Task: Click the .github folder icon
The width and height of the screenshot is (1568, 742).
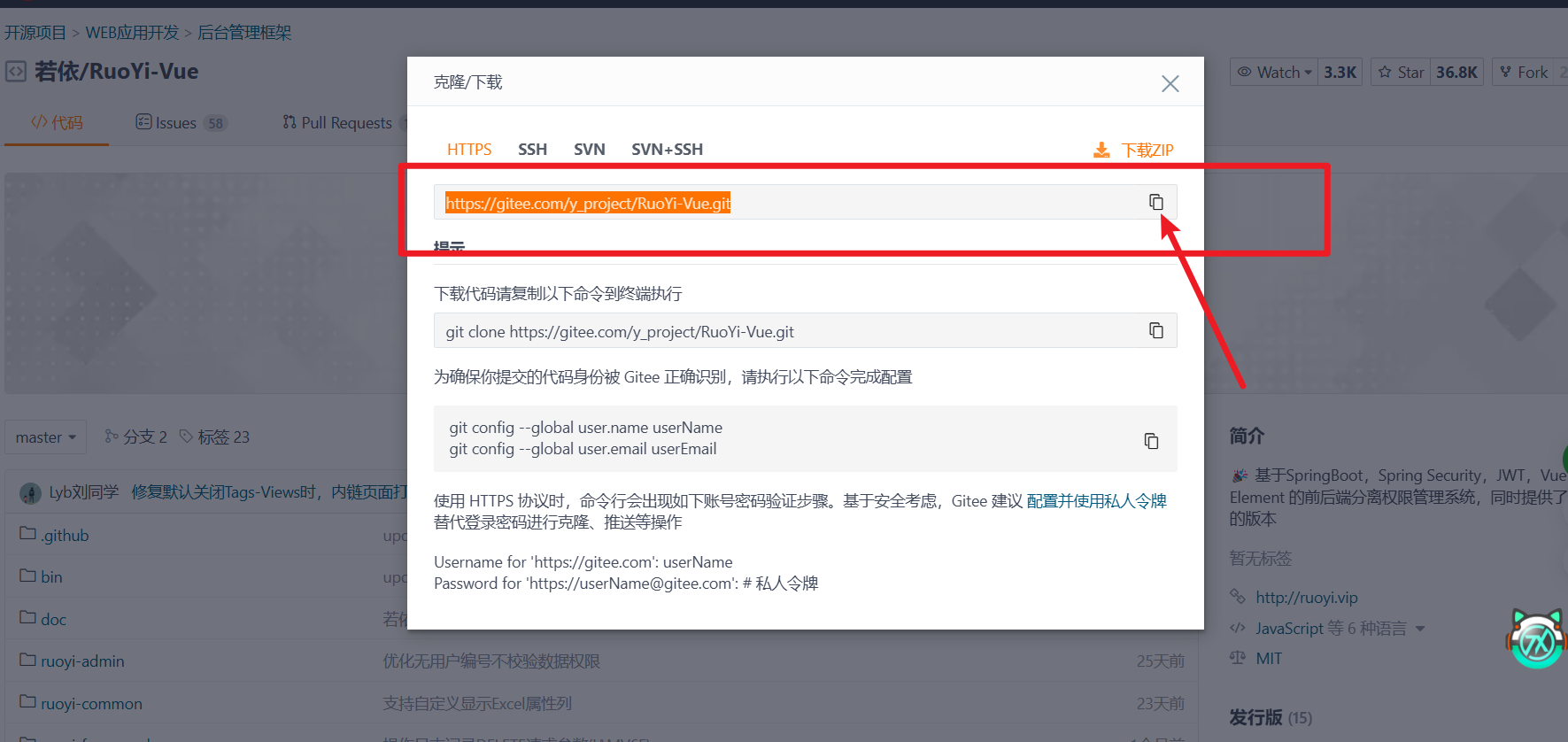Action: [27, 533]
